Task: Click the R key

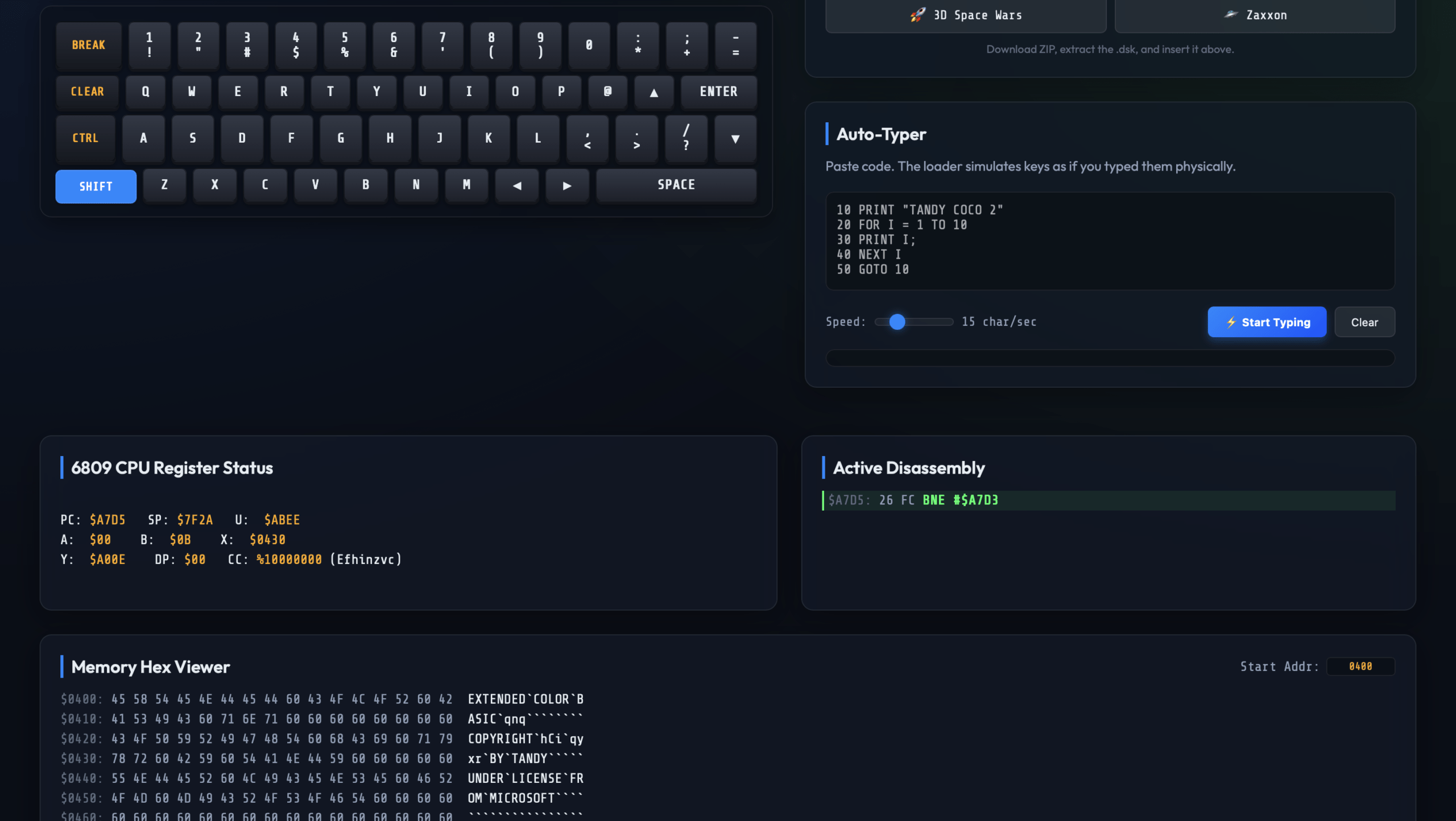Action: [x=284, y=92]
